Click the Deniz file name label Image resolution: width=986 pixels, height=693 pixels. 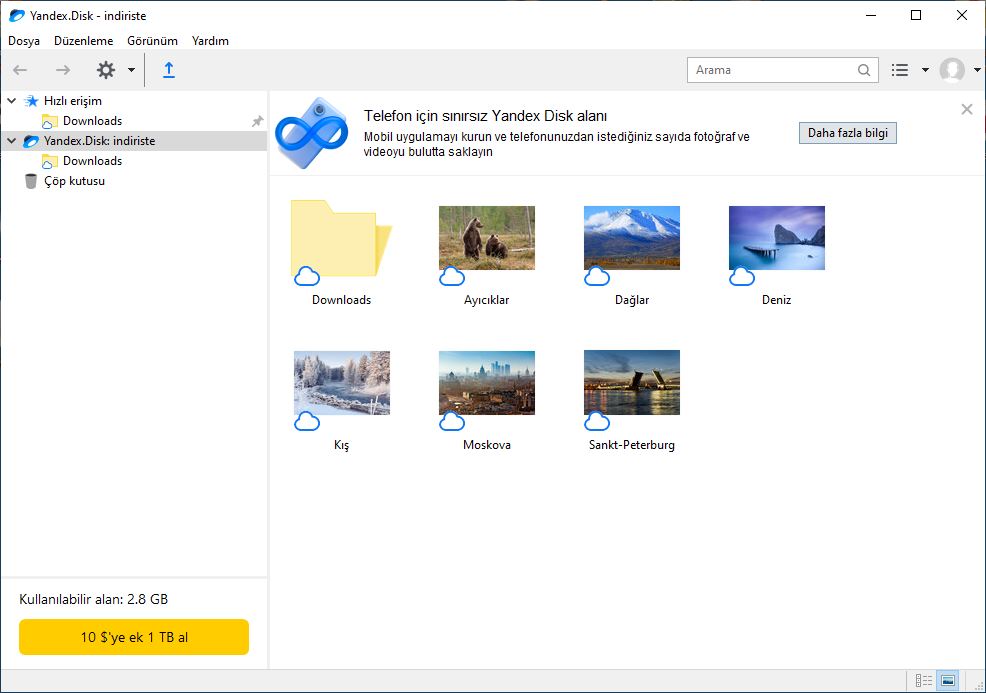(777, 300)
